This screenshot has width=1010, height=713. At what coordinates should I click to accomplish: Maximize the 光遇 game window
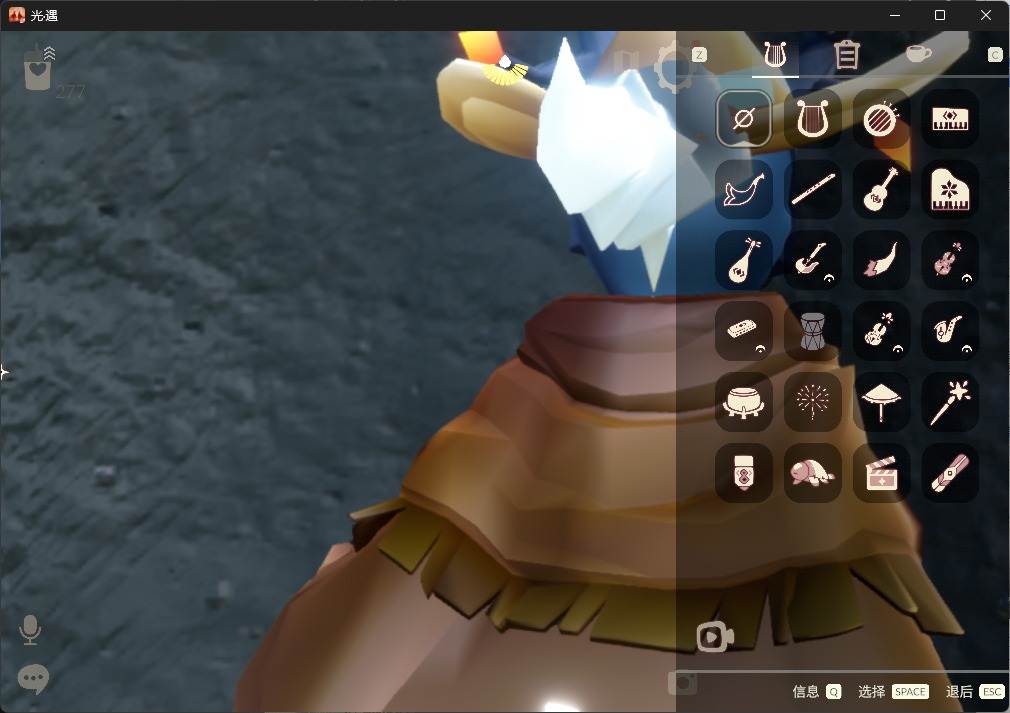(940, 15)
